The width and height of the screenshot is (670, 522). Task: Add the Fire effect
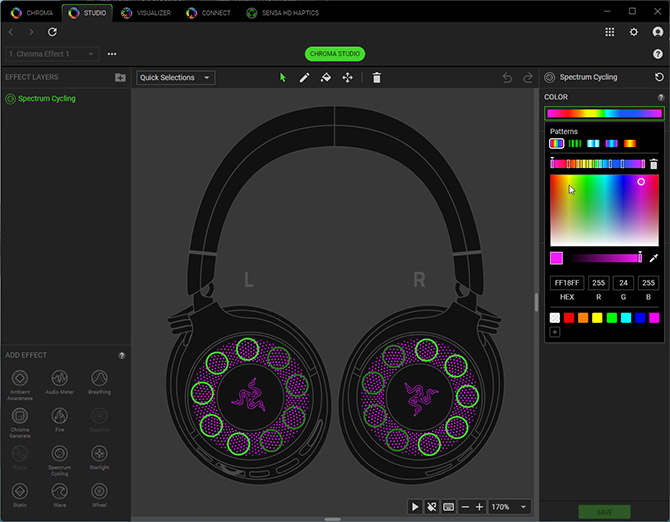click(x=59, y=419)
